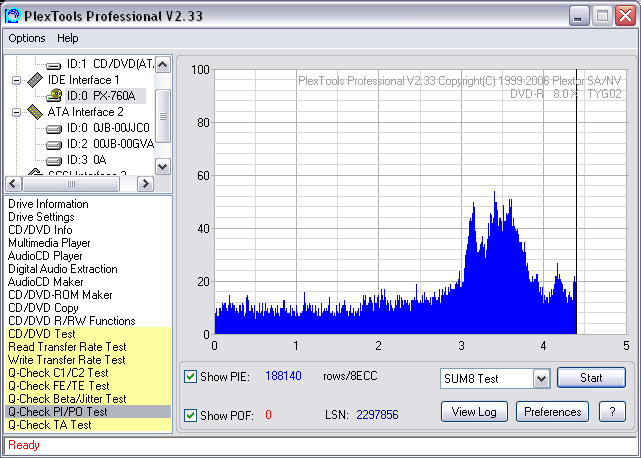This screenshot has width=641, height=458.
Task: Click the horizontal scroll-right arrow
Action: click(x=145, y=184)
